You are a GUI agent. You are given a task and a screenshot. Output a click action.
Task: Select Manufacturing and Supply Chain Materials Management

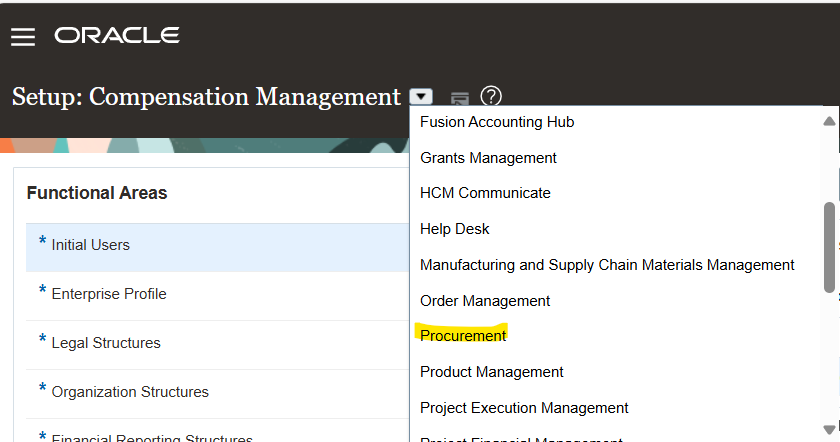pyautogui.click(x=607, y=265)
